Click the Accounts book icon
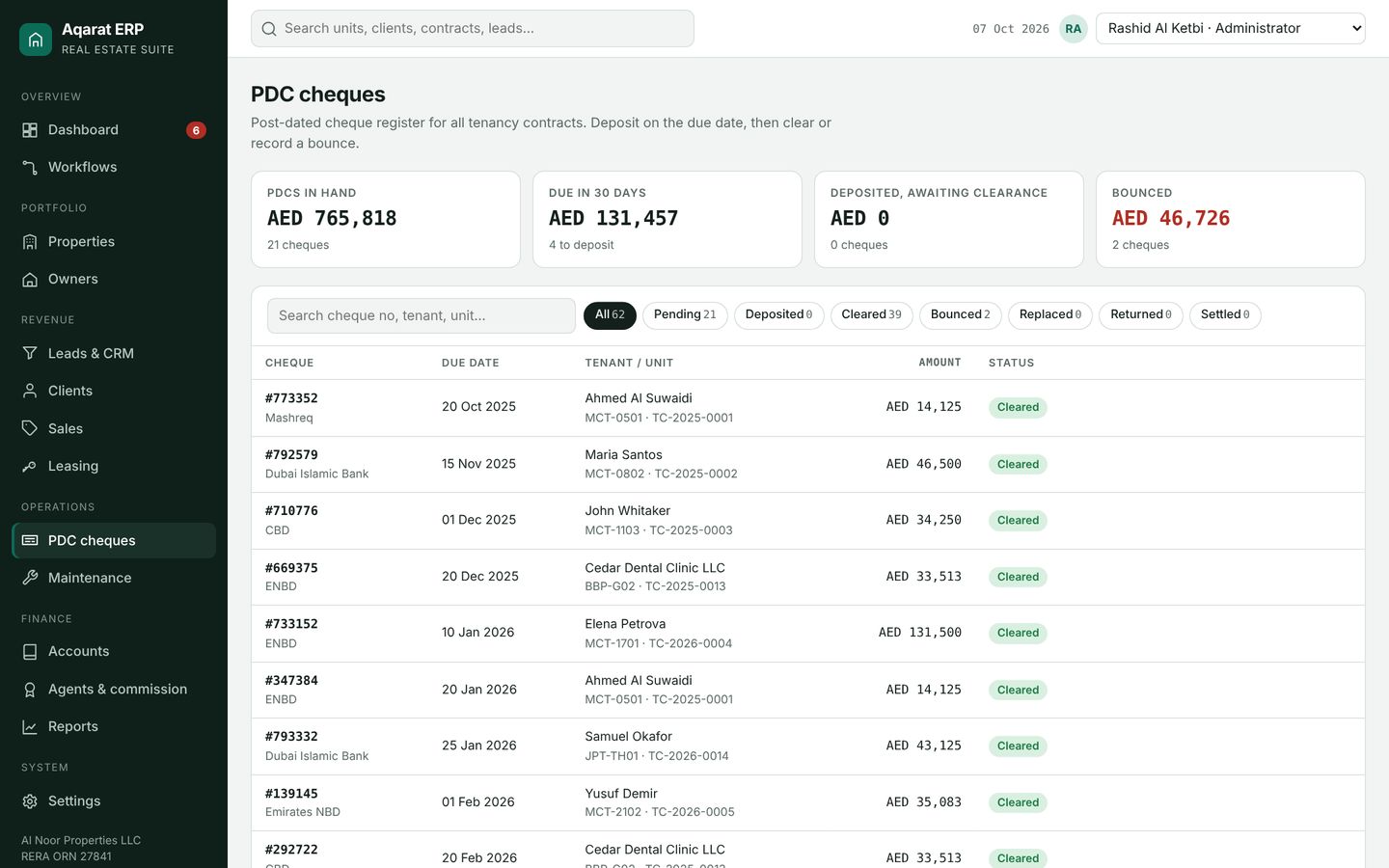 (30, 652)
